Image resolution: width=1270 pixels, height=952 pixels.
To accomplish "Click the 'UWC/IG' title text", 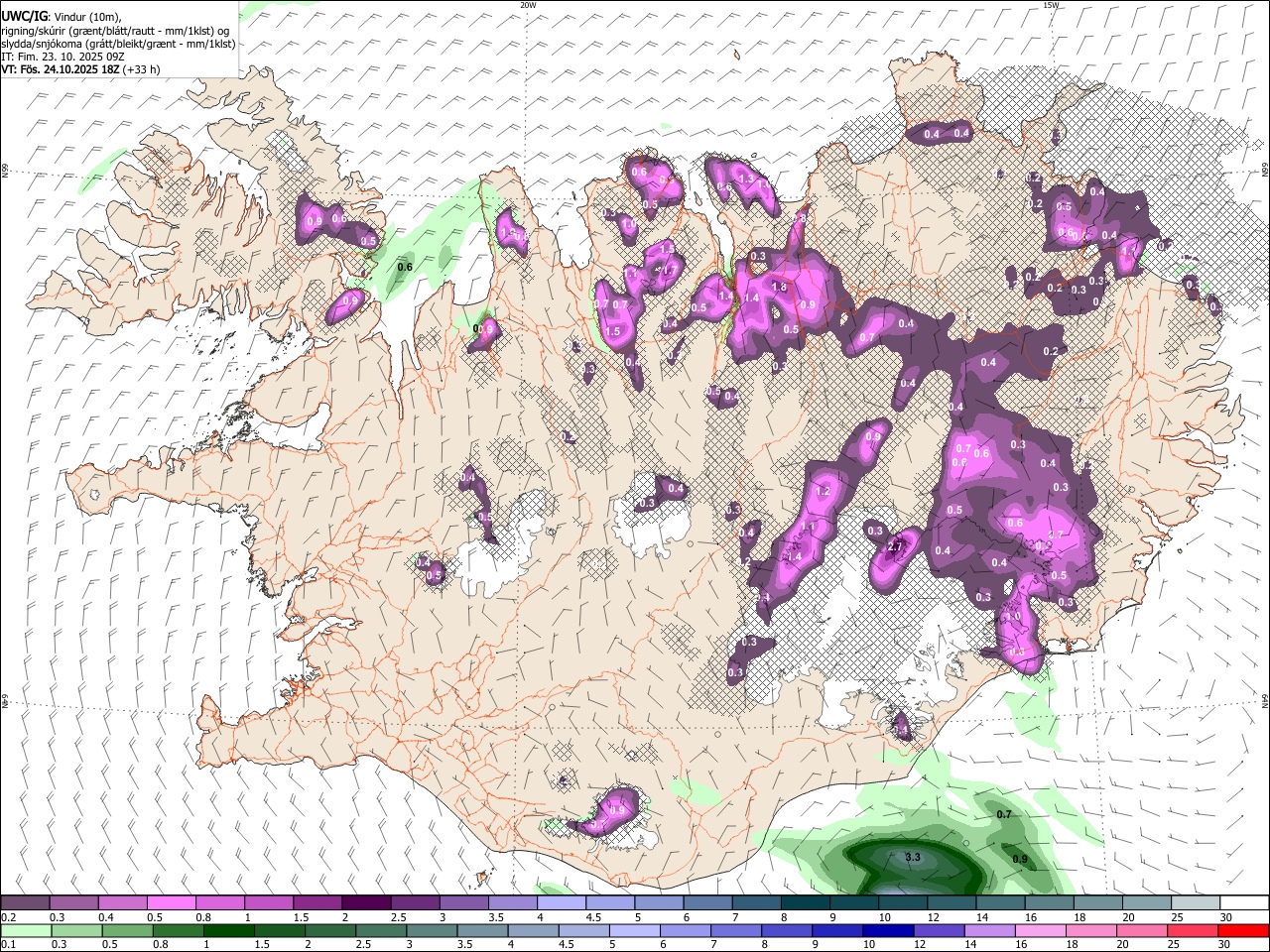I will (x=24, y=16).
